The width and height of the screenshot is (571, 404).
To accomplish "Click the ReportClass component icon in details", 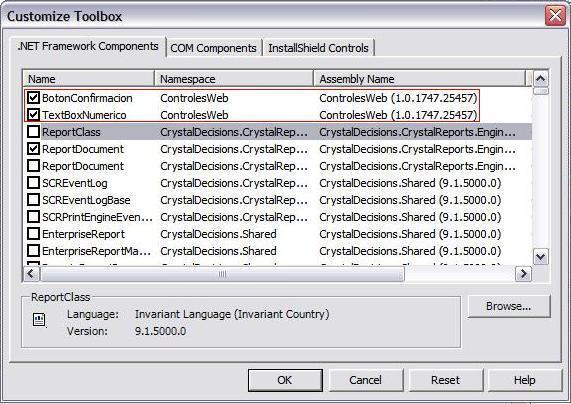I will 39,320.
